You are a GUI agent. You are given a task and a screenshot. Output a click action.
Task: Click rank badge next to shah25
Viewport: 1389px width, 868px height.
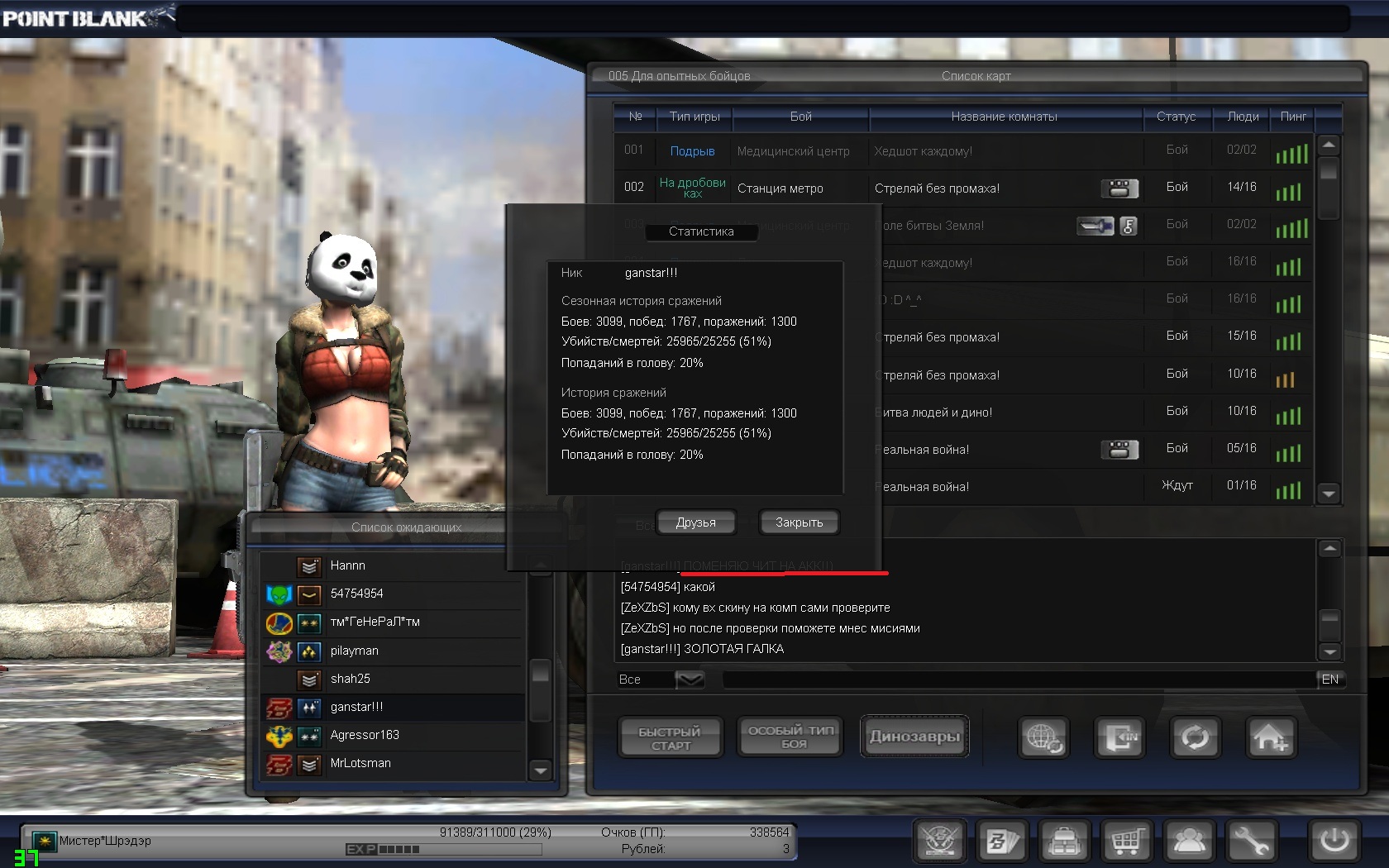309,680
